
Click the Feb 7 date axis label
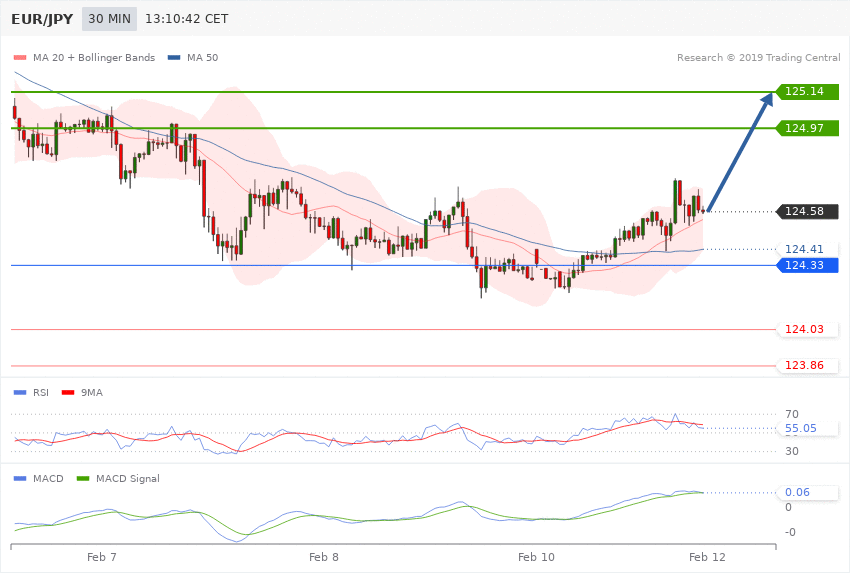(102, 557)
